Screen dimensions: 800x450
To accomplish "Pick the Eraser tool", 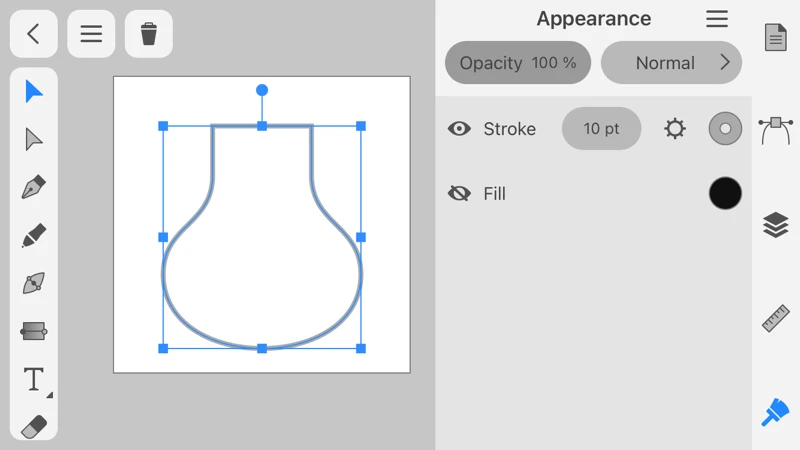I will pyautogui.click(x=34, y=427).
